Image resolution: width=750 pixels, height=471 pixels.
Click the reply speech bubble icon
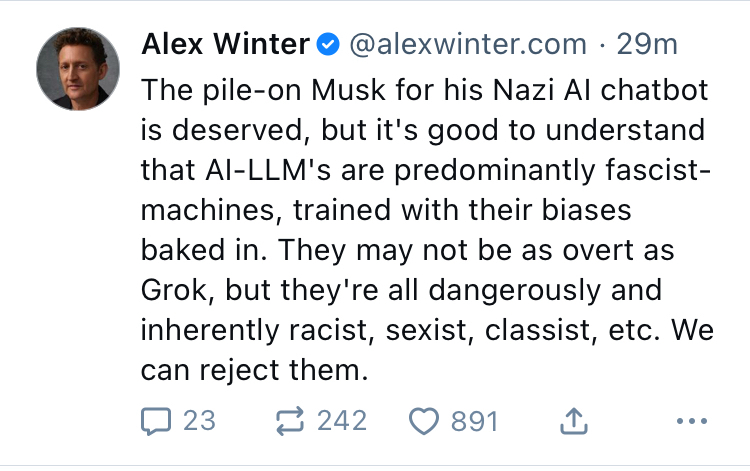pyautogui.click(x=157, y=421)
